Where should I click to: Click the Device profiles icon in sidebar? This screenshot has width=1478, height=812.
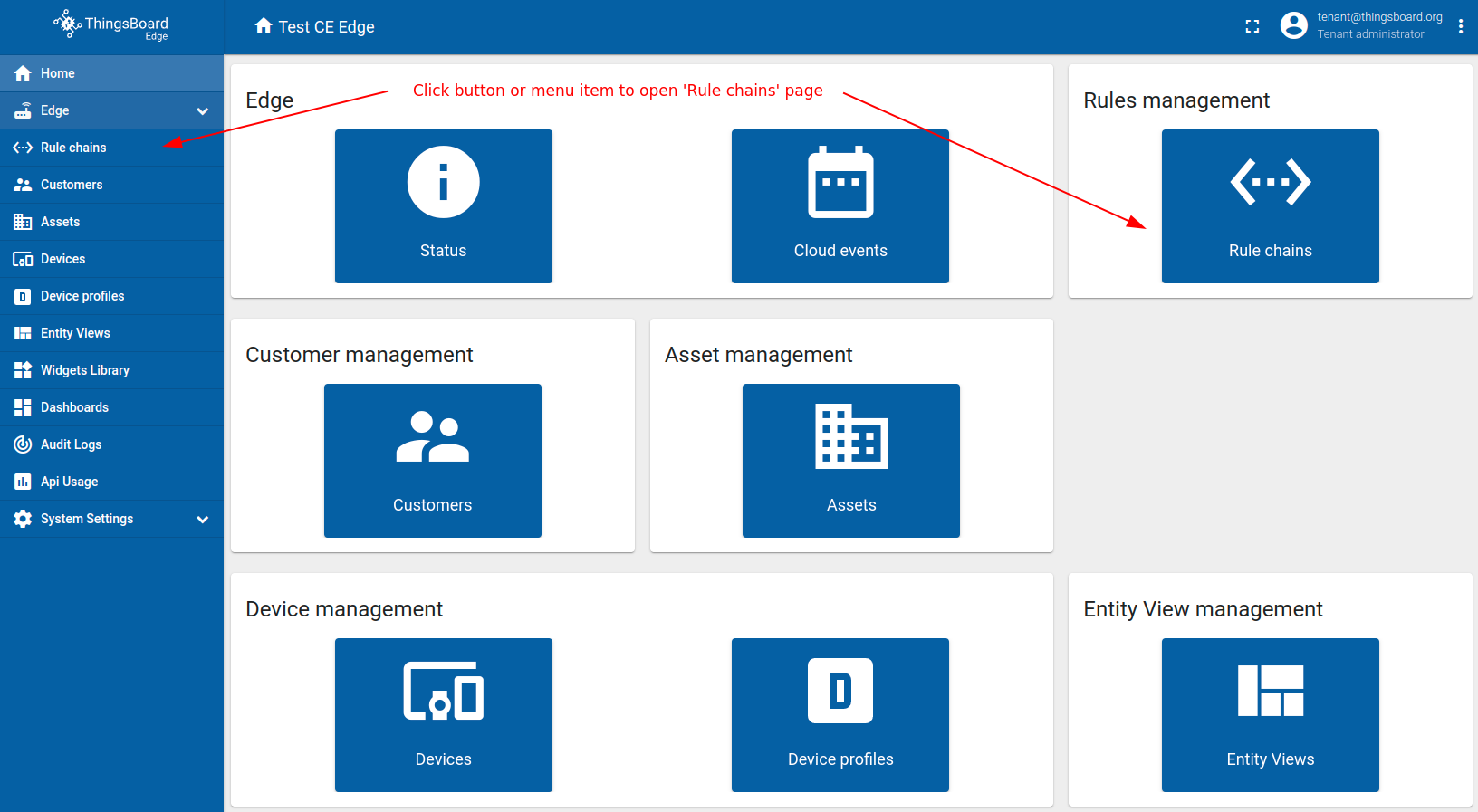23,296
